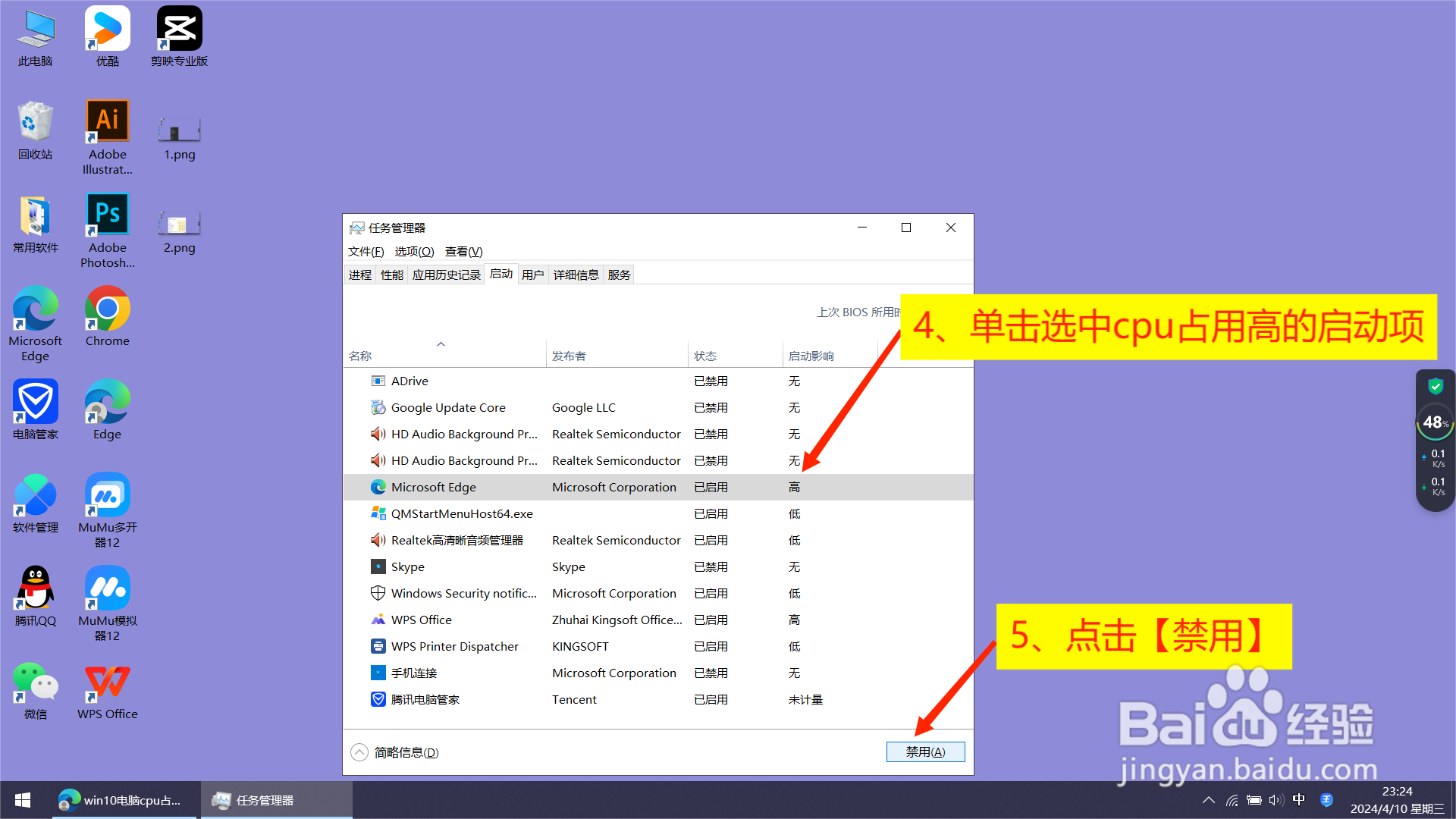This screenshot has width=1456, height=819.
Task: Sort by the 启动影响 column header
Action: pyautogui.click(x=830, y=356)
